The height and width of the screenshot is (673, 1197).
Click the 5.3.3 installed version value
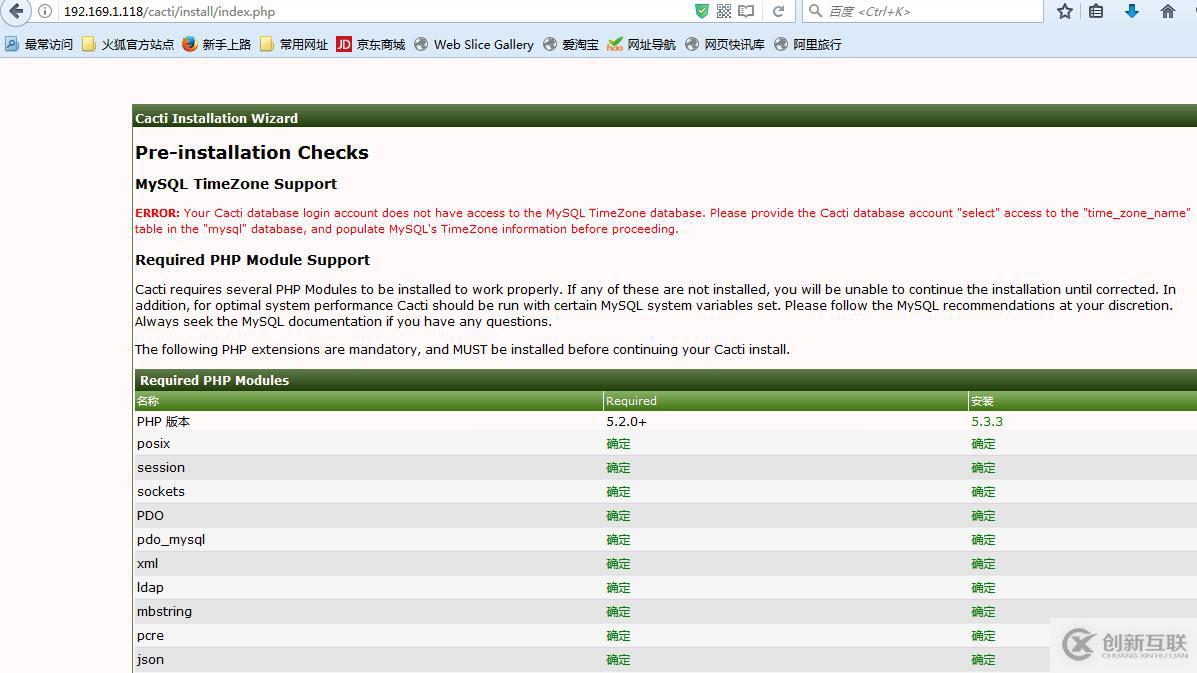click(987, 421)
